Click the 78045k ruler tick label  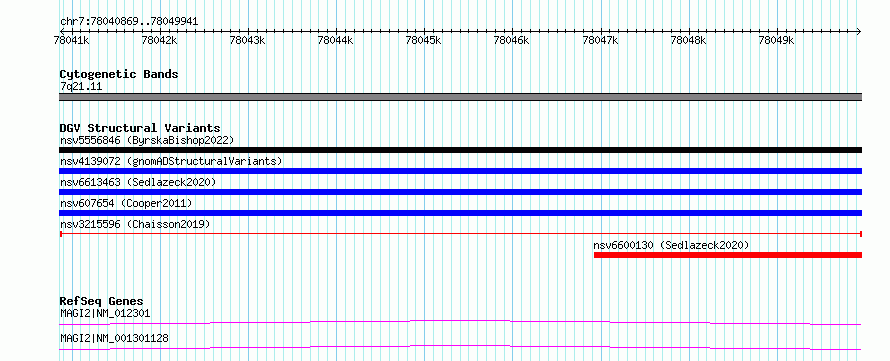[x=424, y=40]
